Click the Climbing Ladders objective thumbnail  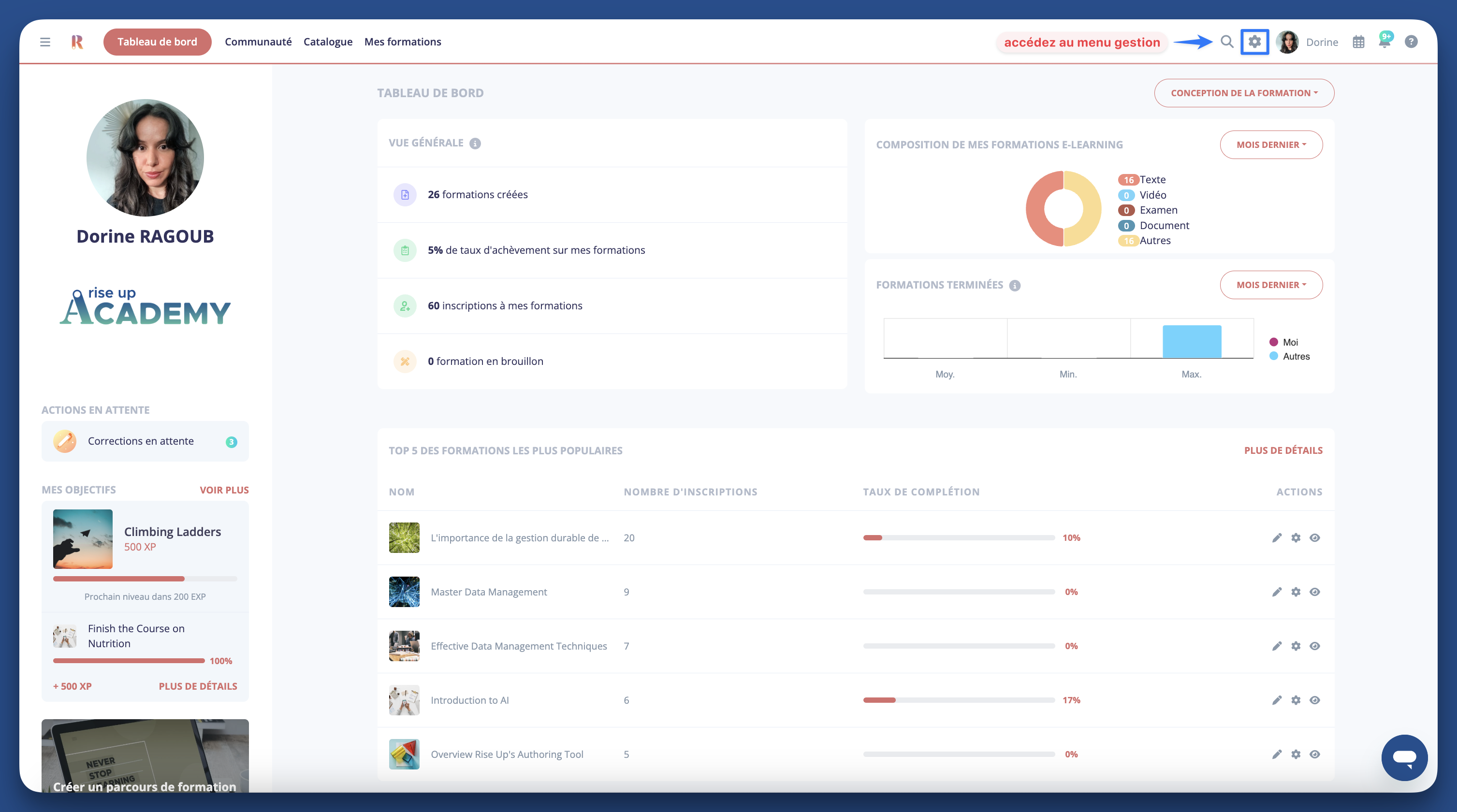pos(83,539)
